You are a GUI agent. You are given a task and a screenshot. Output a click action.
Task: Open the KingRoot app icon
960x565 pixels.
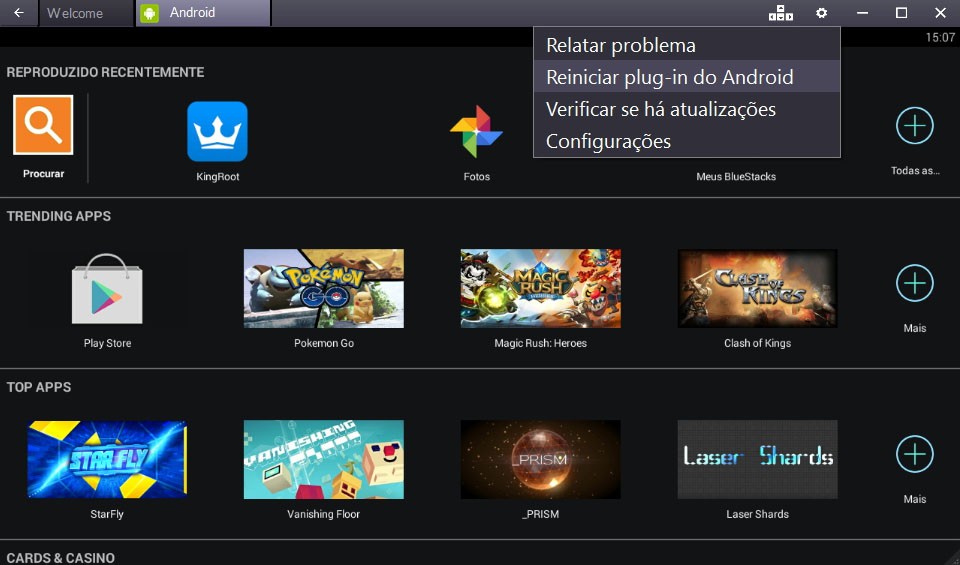[x=217, y=132]
